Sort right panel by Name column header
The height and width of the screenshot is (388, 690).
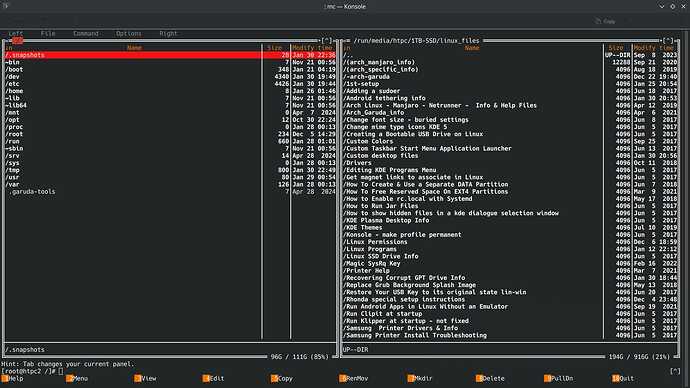(472, 48)
